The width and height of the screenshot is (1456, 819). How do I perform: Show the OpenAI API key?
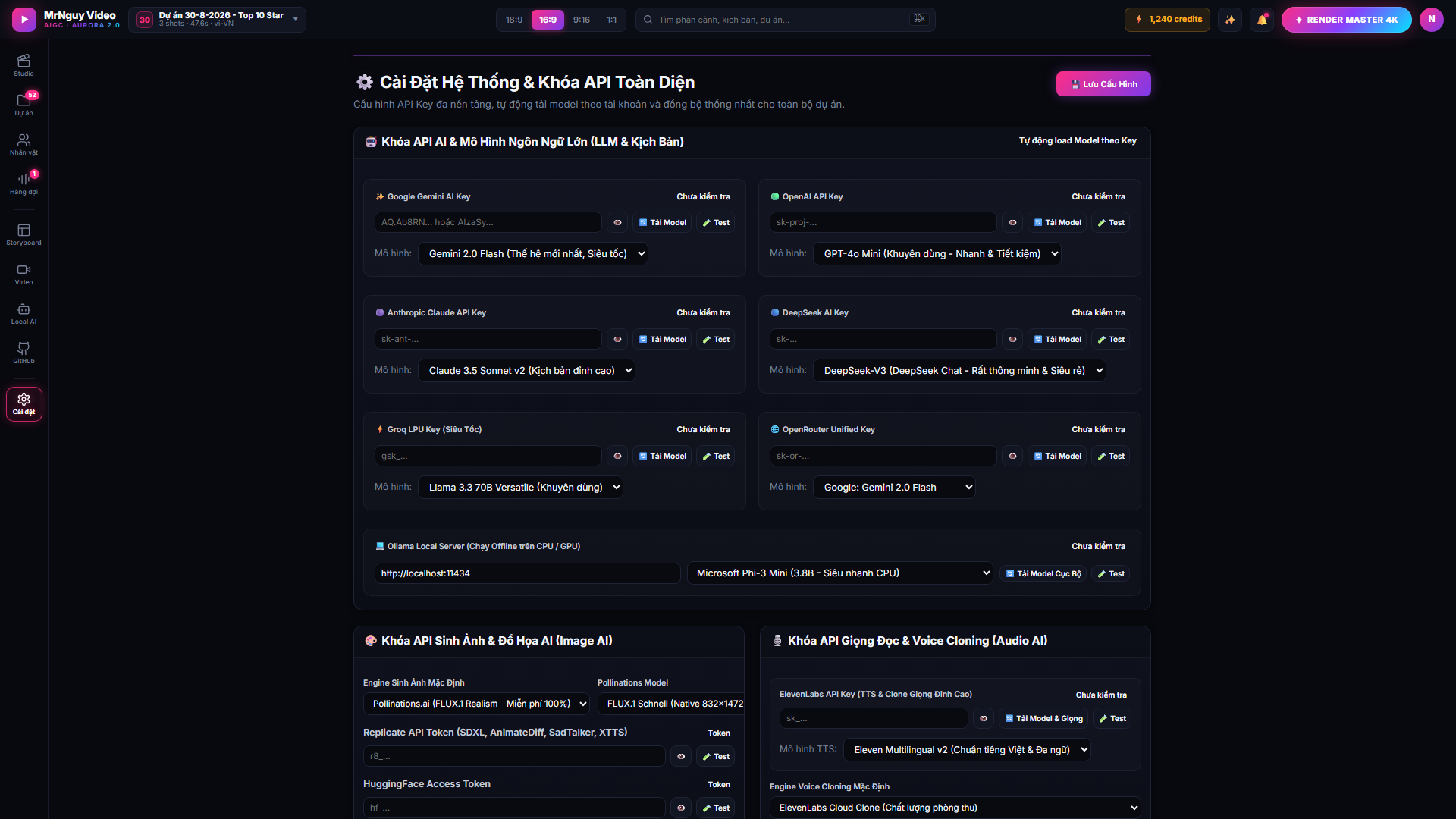click(x=1012, y=222)
